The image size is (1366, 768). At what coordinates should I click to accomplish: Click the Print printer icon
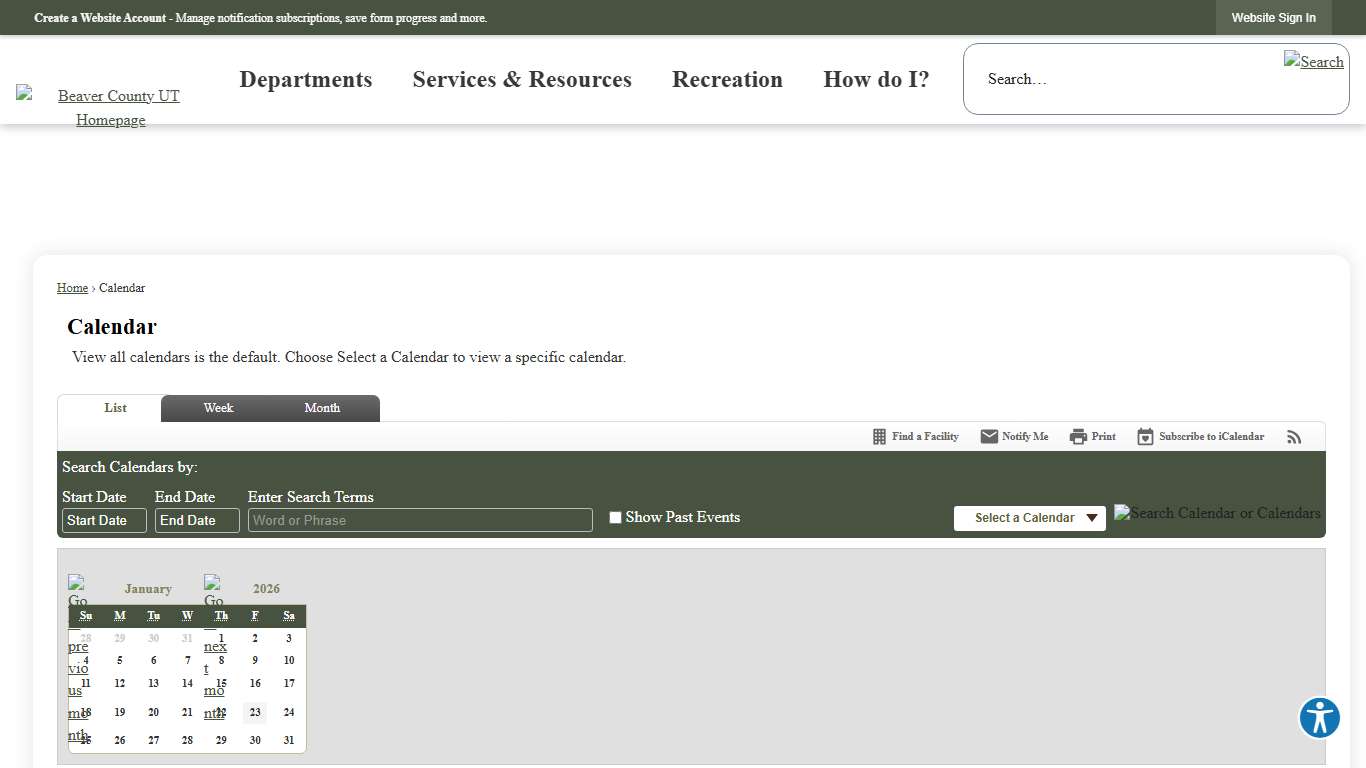click(x=1078, y=437)
